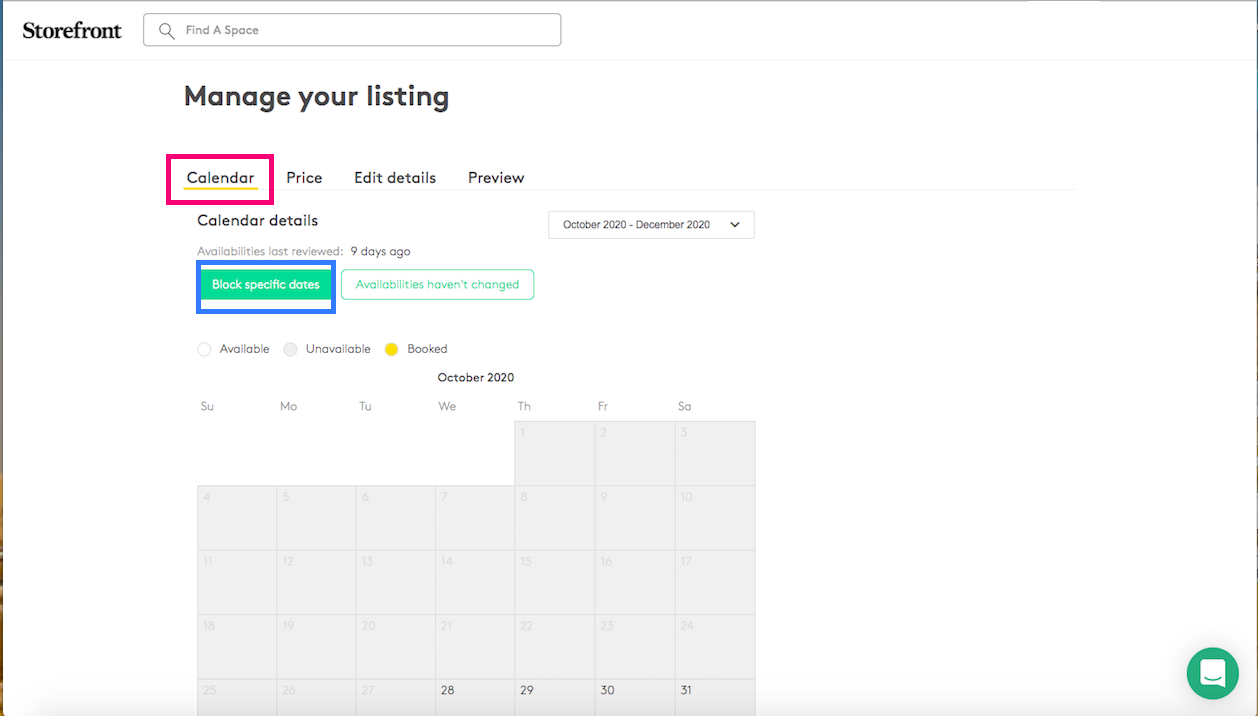This screenshot has width=1258, height=716.
Task: Select October 31 on the calendar
Action: 715,697
